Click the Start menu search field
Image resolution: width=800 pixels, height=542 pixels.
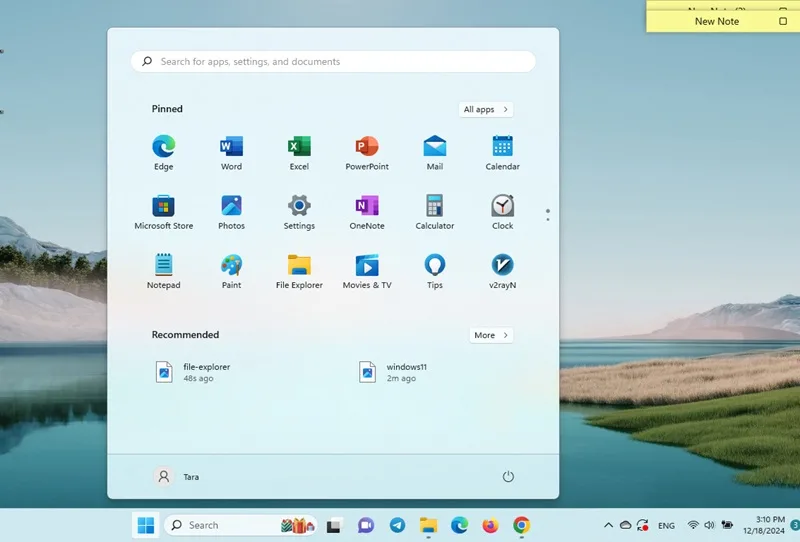coord(333,62)
